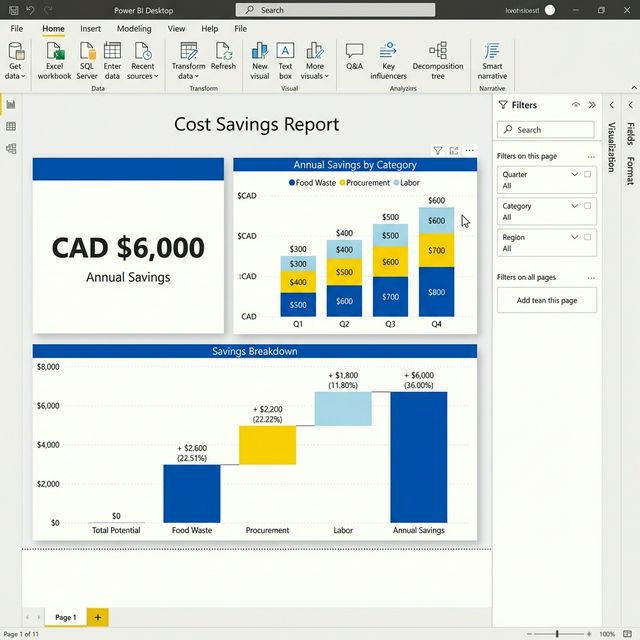Image resolution: width=640 pixels, height=640 pixels.
Task: Toggle checkbox on Region filter card
Action: 587,237
